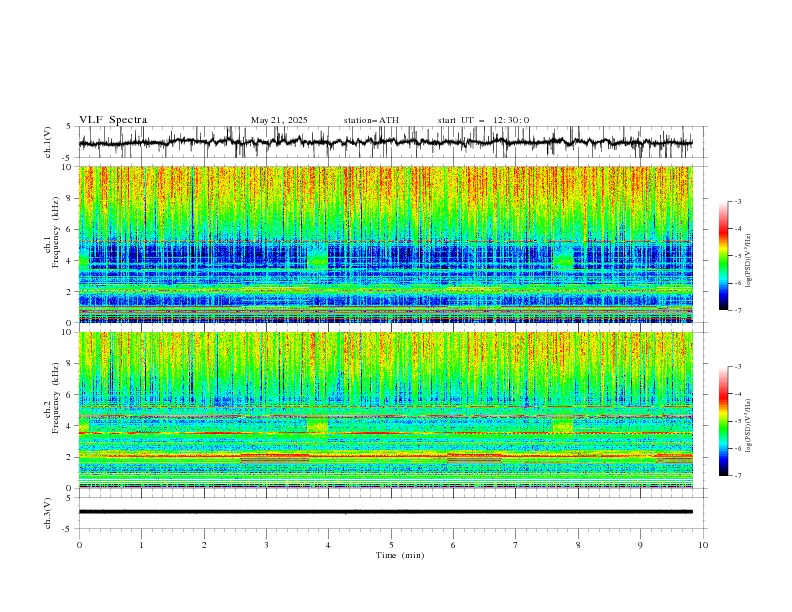Screen dimensions: 792x612
Task: Click the ch.1 PSD color scale bar
Action: pos(724,256)
